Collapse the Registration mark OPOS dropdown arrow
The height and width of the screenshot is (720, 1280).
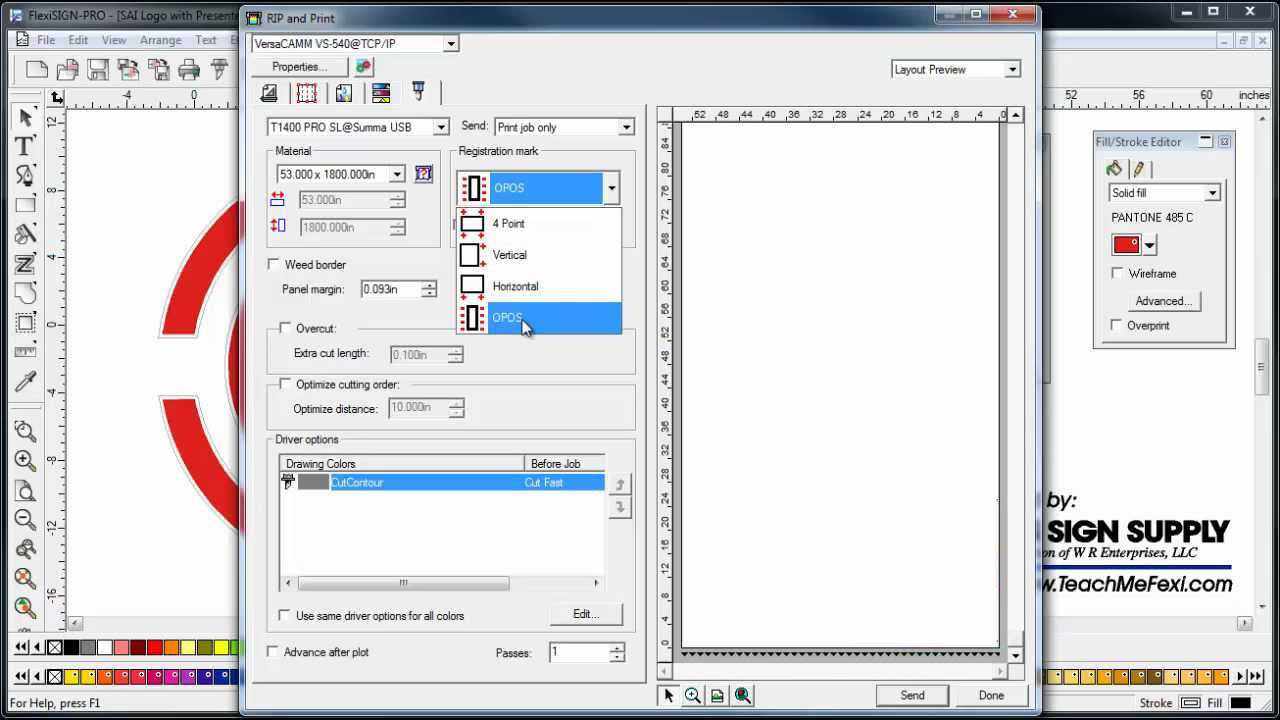click(x=611, y=188)
